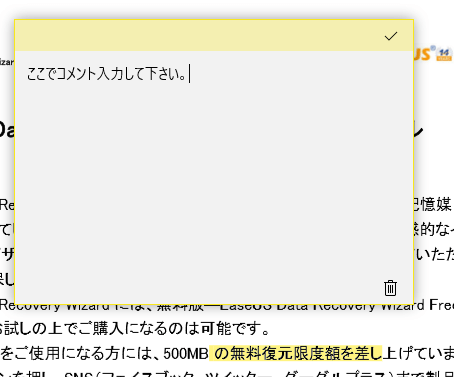
Task: Delete the comment with the trash icon
Action: [x=390, y=288]
